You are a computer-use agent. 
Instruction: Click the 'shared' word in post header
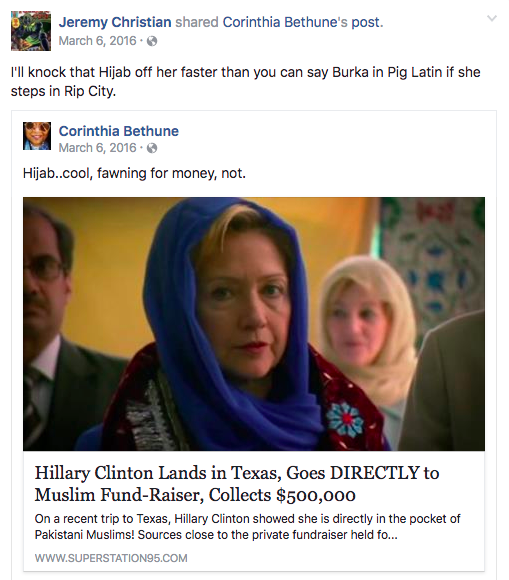coord(197,22)
